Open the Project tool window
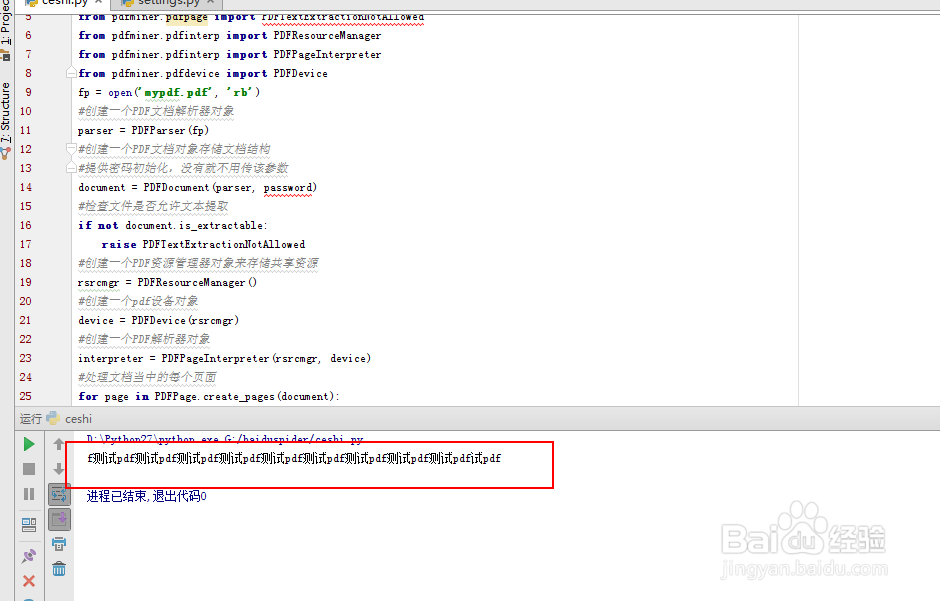 coord(7,22)
